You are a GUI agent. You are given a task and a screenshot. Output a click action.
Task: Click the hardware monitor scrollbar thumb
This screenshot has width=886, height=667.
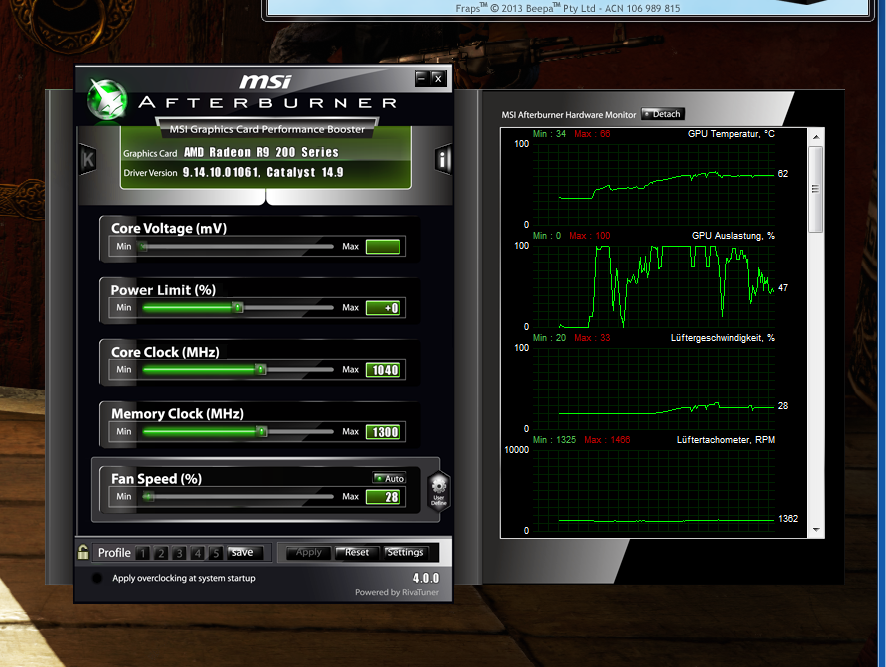point(815,189)
